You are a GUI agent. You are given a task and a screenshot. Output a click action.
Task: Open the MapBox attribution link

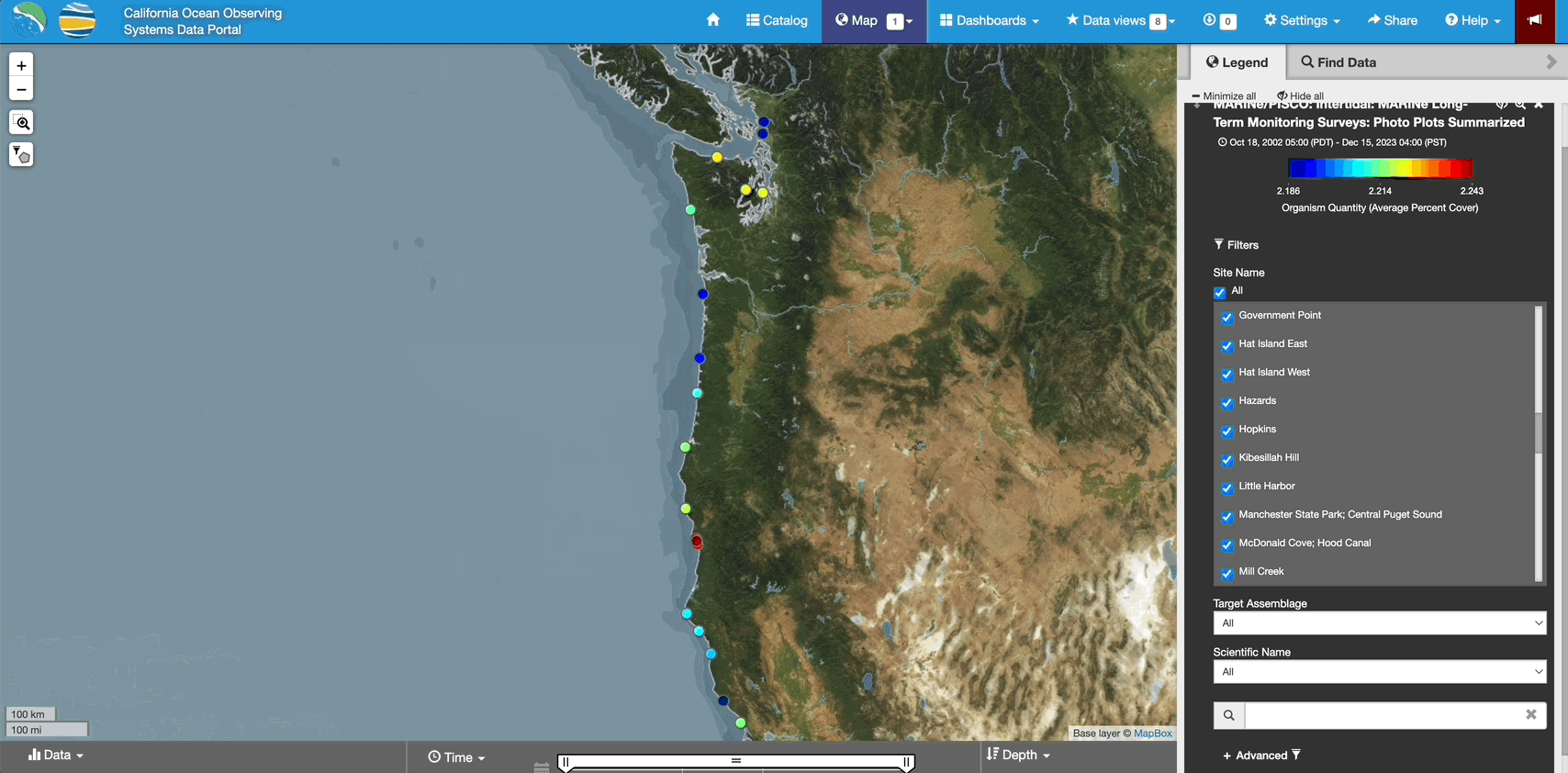click(1153, 734)
